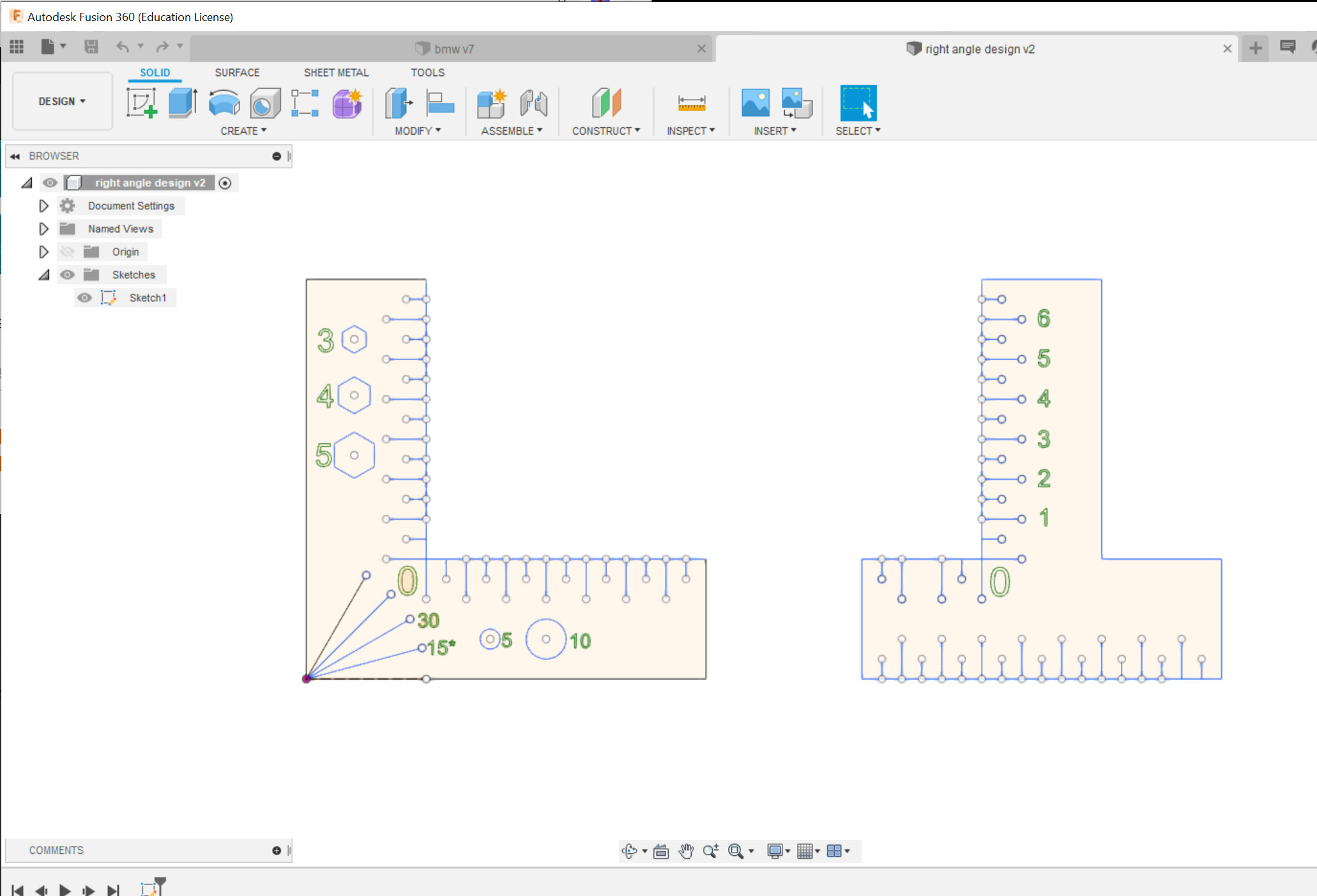Viewport: 1317px width, 896px height.
Task: Select the Hole tool
Action: 265,103
